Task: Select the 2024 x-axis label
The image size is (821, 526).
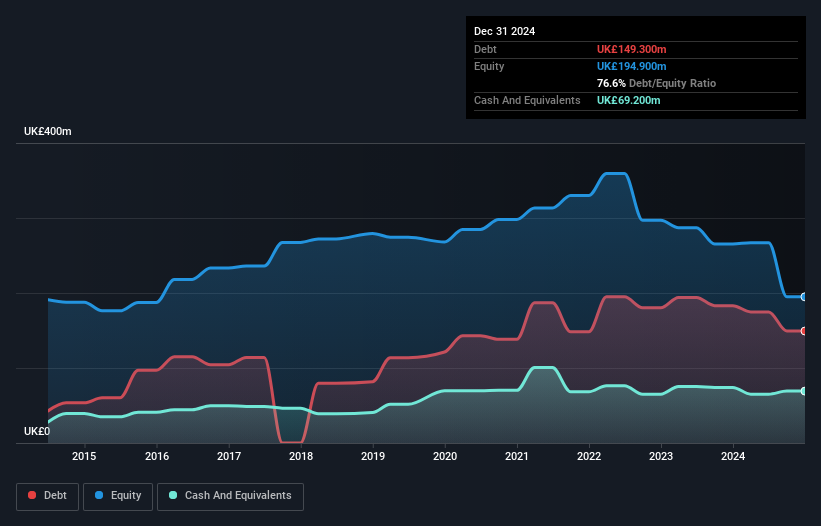Action: tap(733, 456)
